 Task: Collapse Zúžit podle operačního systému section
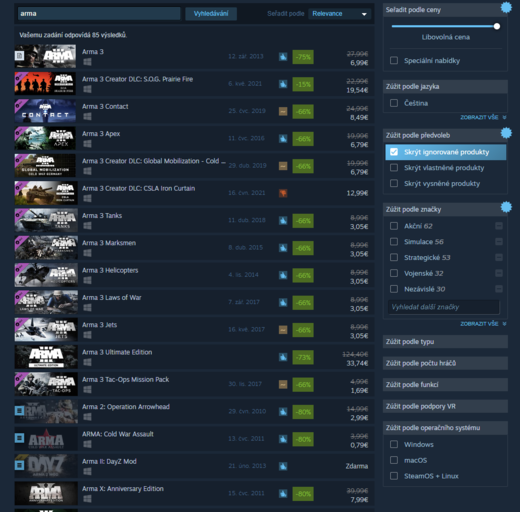coord(445,428)
